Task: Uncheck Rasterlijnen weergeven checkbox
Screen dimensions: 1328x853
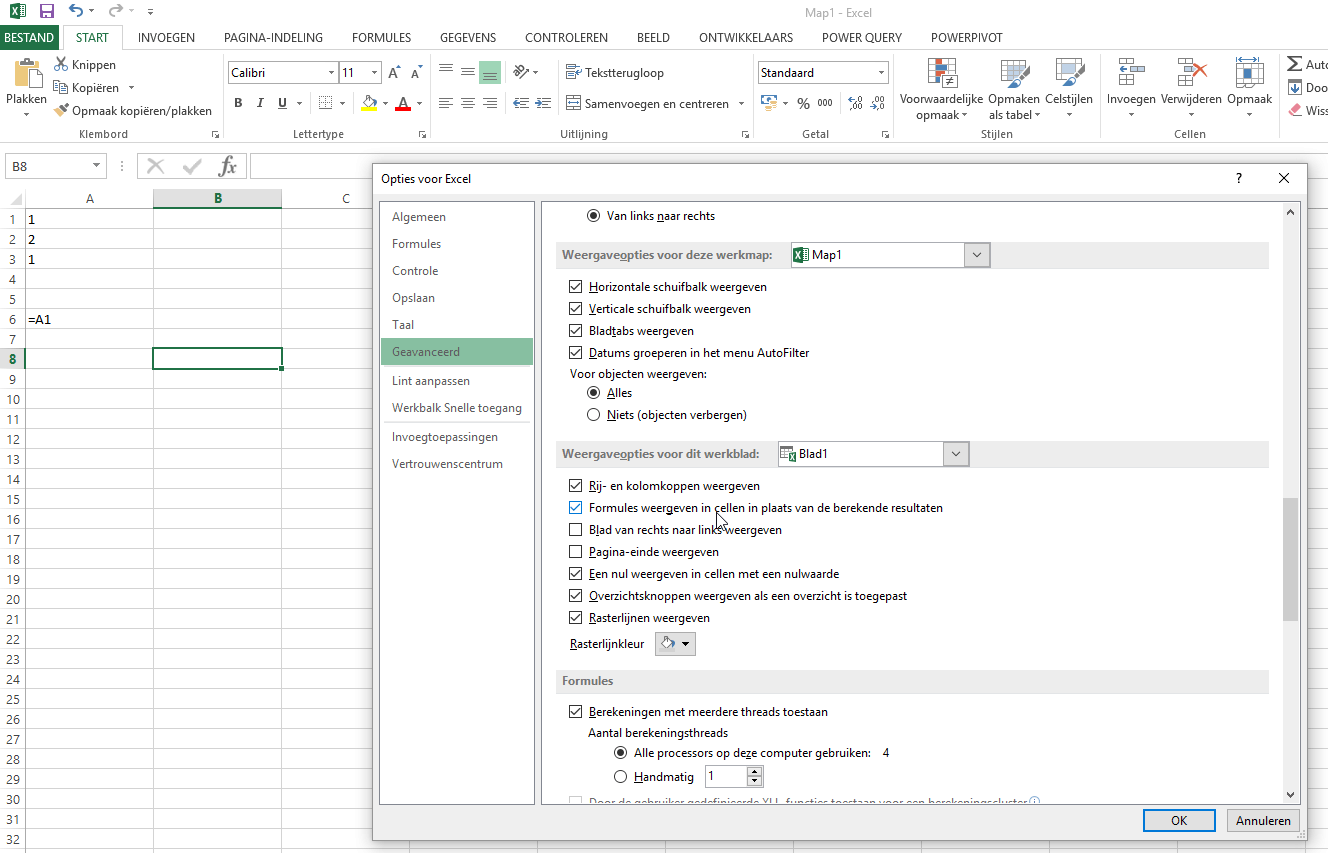Action: pos(575,618)
